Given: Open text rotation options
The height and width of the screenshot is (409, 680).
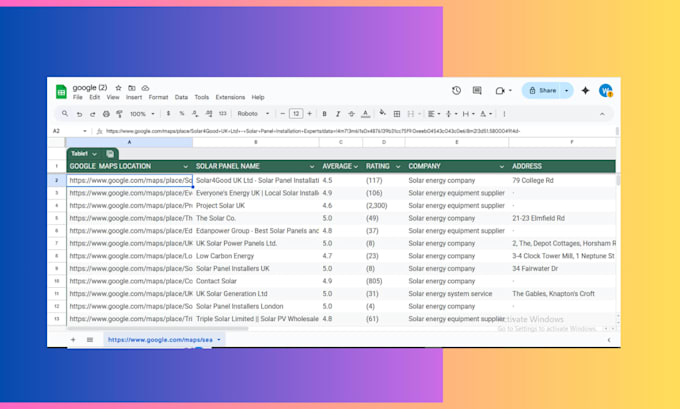Looking at the screenshot, I should pos(485,114).
